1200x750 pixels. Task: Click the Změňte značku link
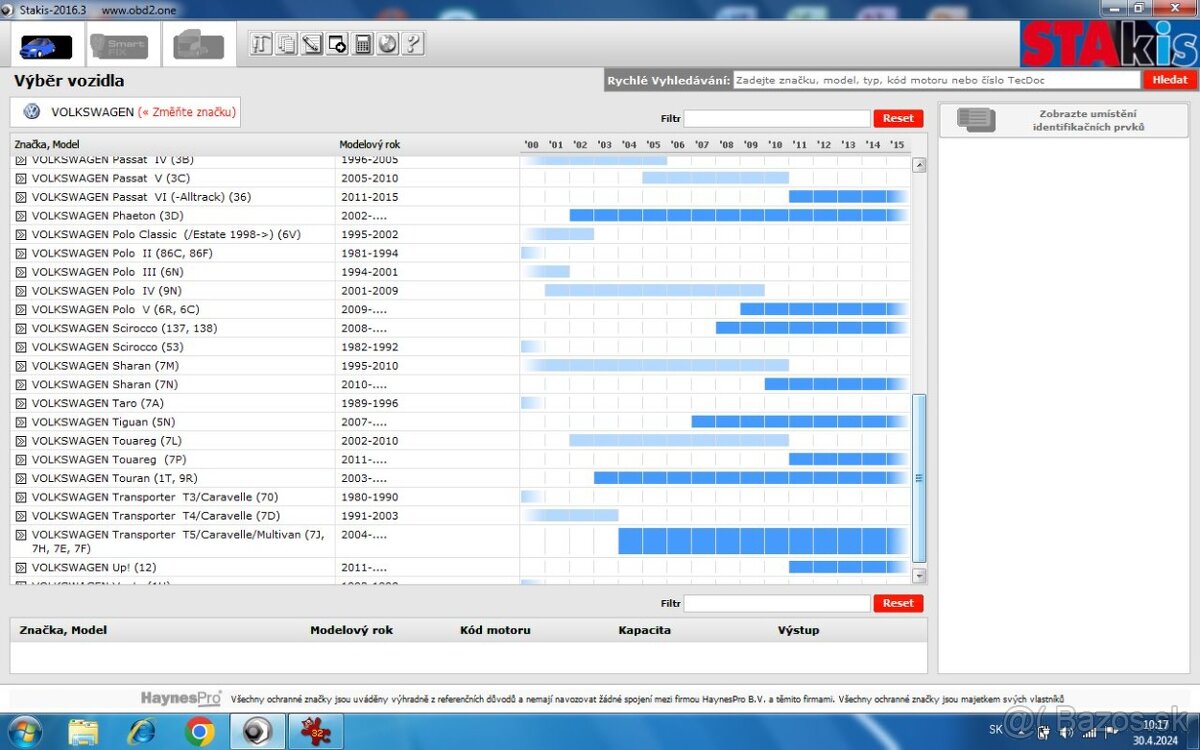click(187, 112)
